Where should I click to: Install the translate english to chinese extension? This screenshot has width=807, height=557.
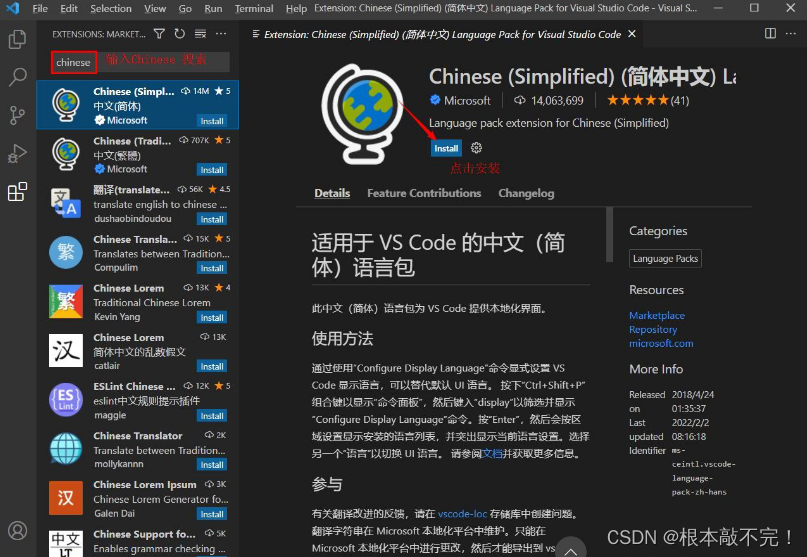click(212, 219)
